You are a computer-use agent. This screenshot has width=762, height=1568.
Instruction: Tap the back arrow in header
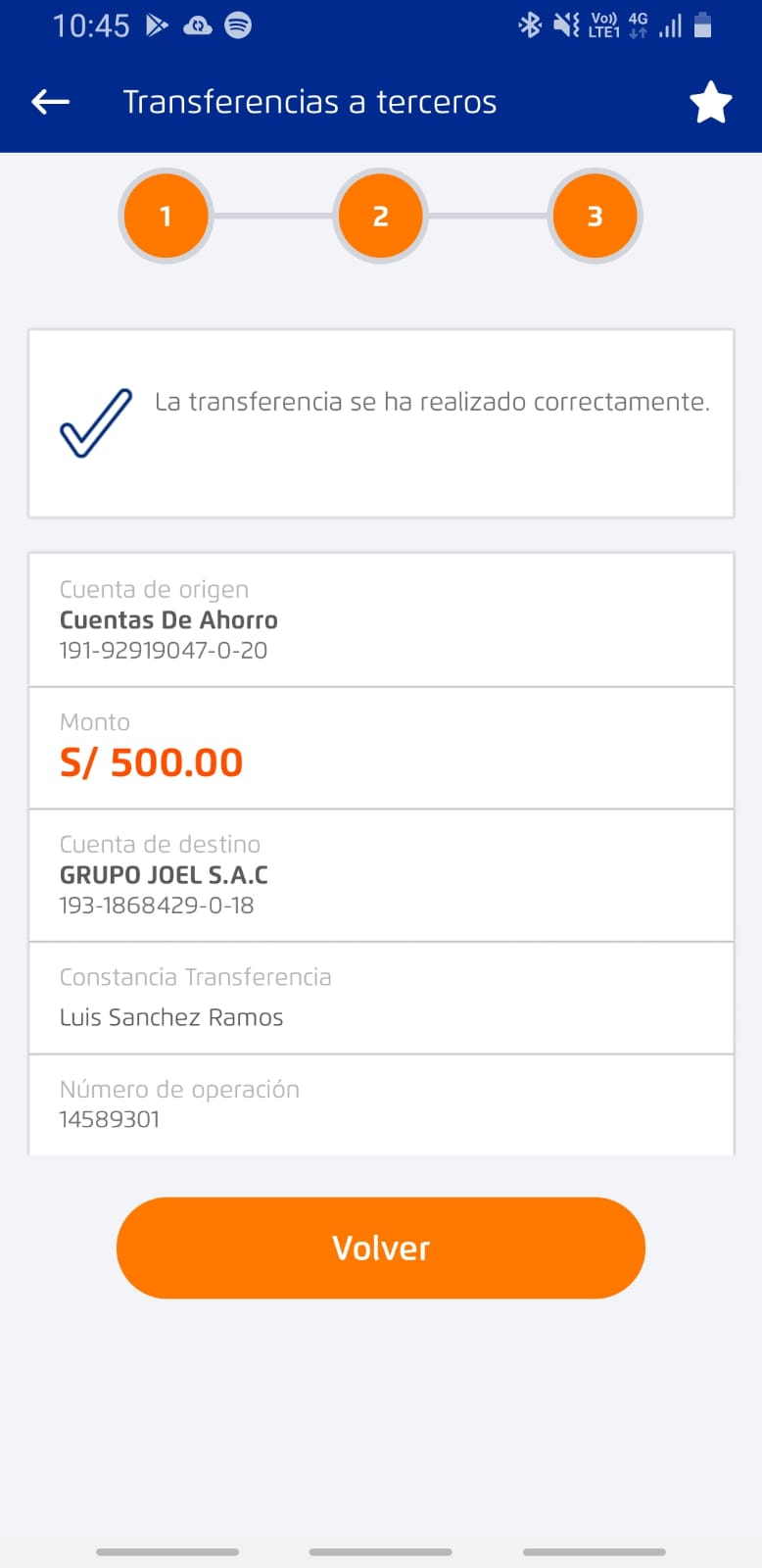(50, 102)
